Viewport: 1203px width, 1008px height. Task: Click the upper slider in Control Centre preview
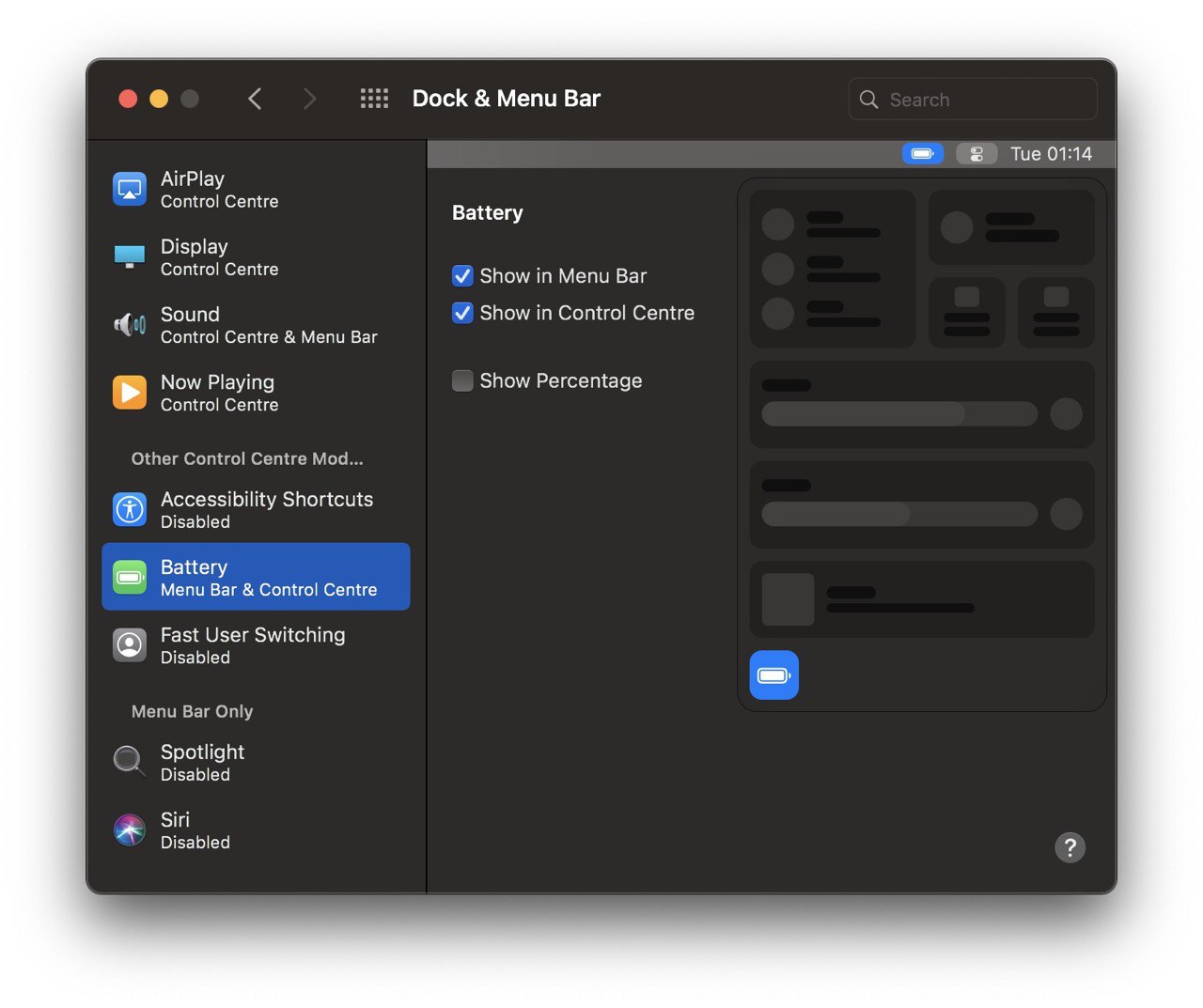[899, 413]
